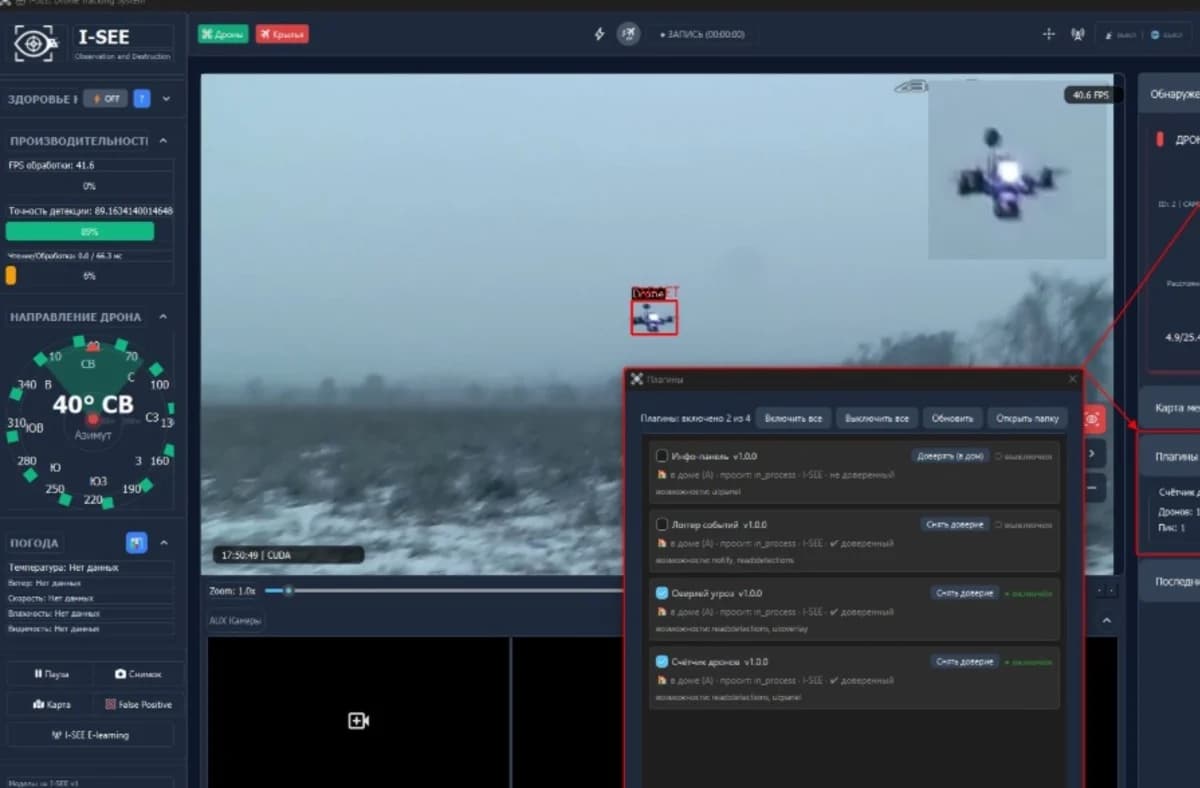
Task: Start recording with the ЗАПИСЬ button
Action: click(x=703, y=34)
